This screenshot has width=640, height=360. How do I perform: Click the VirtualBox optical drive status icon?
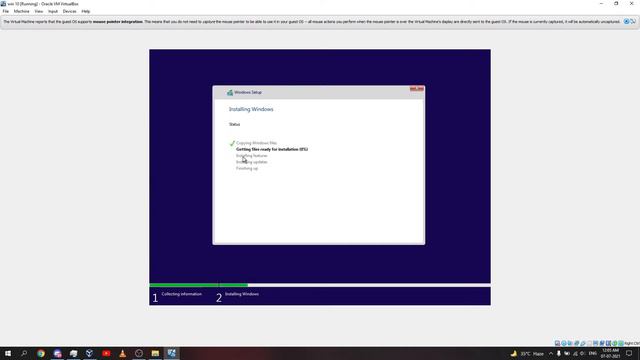(x=563, y=343)
